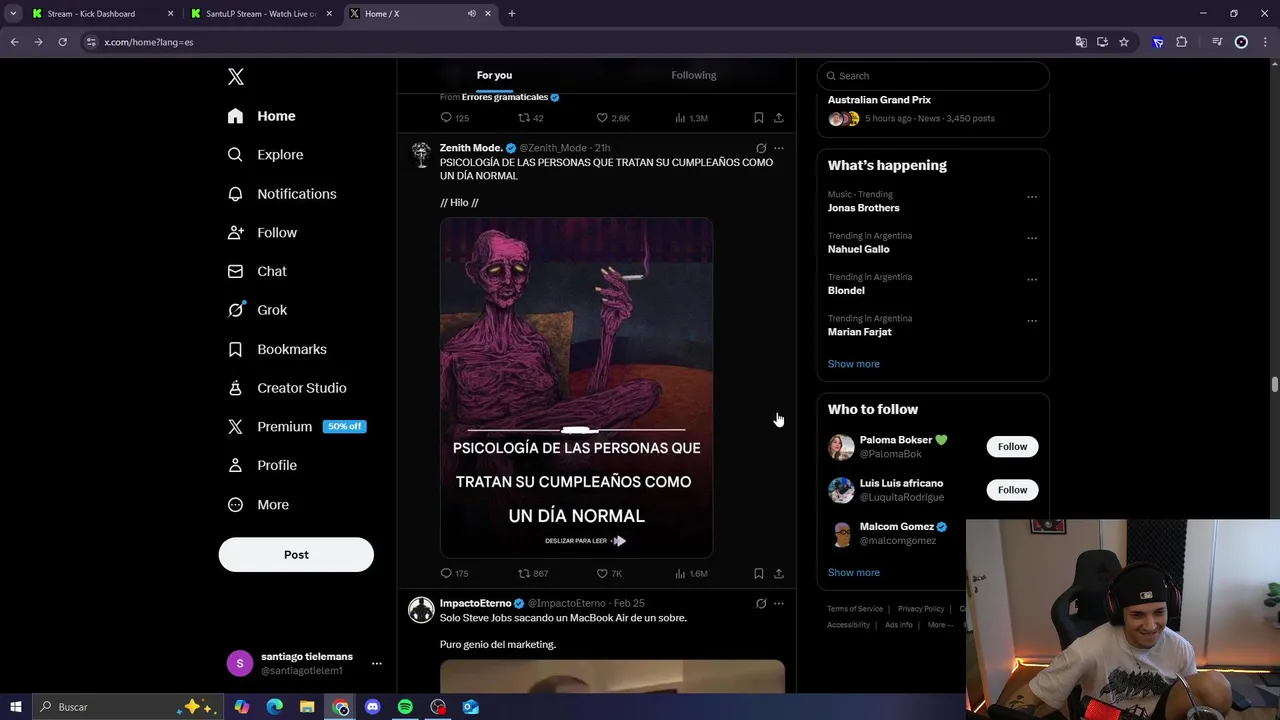
Task: Bookmark this page with the star
Action: click(x=1124, y=42)
